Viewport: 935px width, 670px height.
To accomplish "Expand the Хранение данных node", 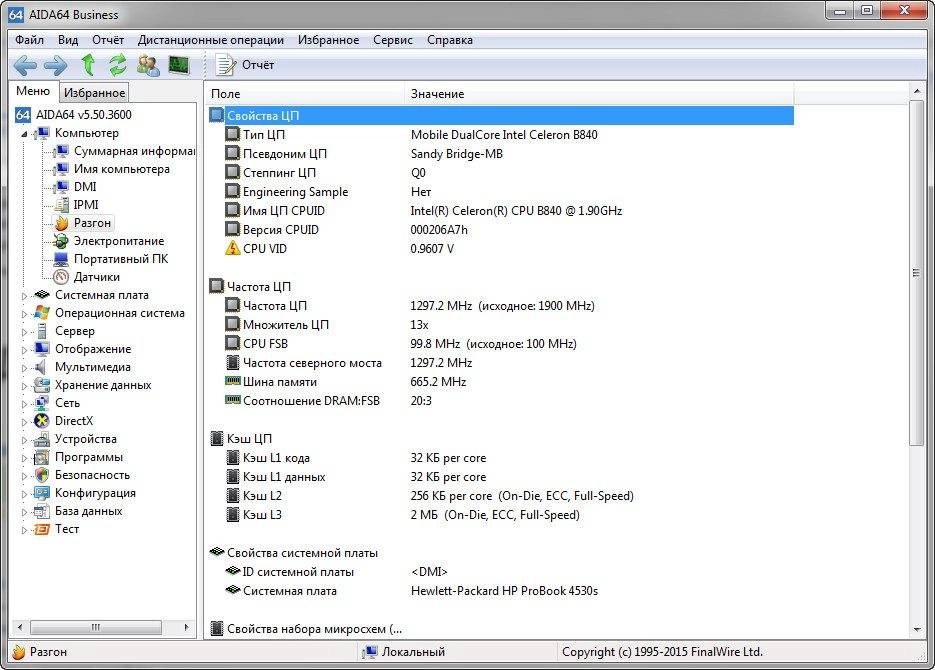I will click(x=24, y=386).
